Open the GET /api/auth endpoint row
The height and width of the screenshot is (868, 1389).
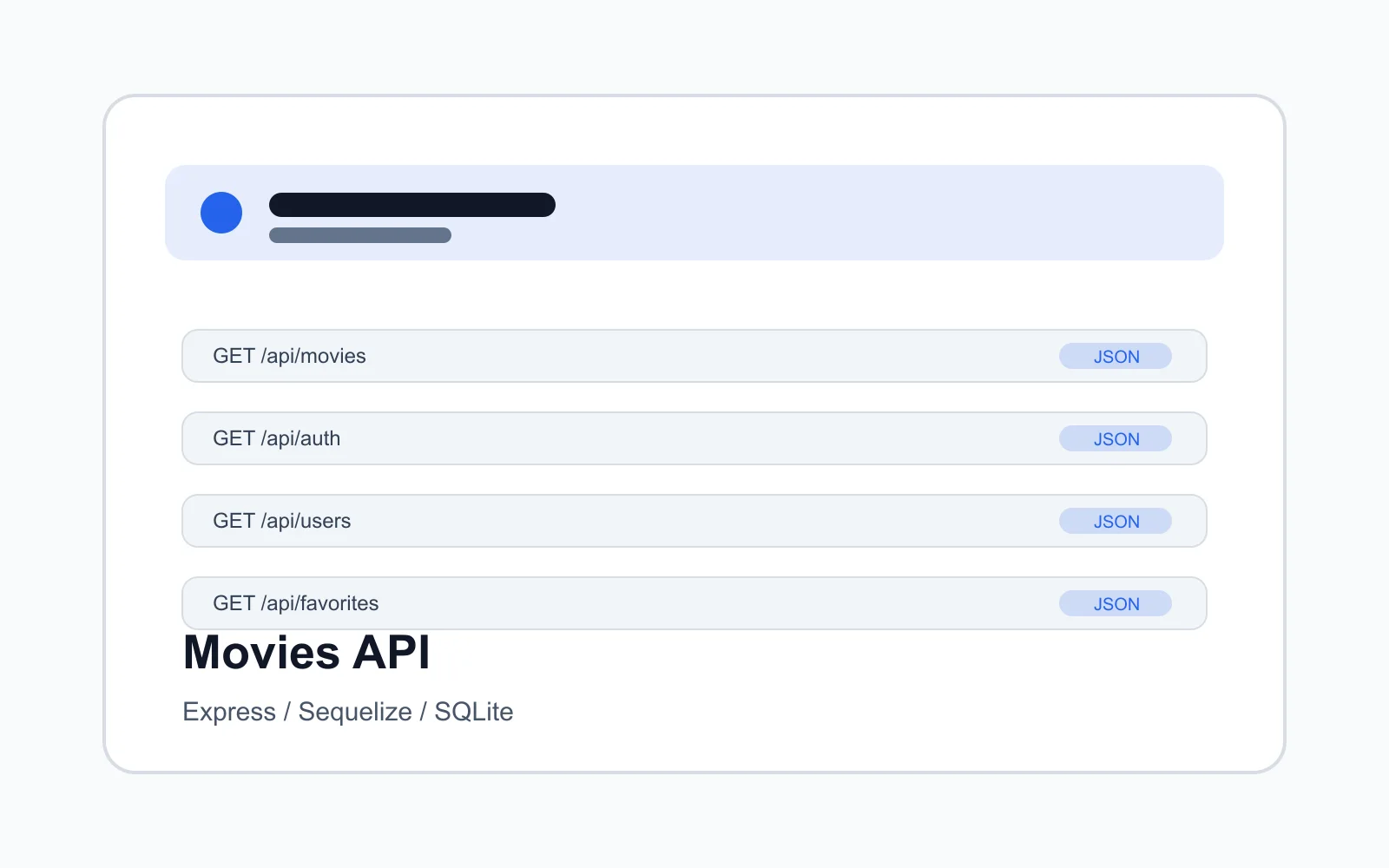[694, 438]
